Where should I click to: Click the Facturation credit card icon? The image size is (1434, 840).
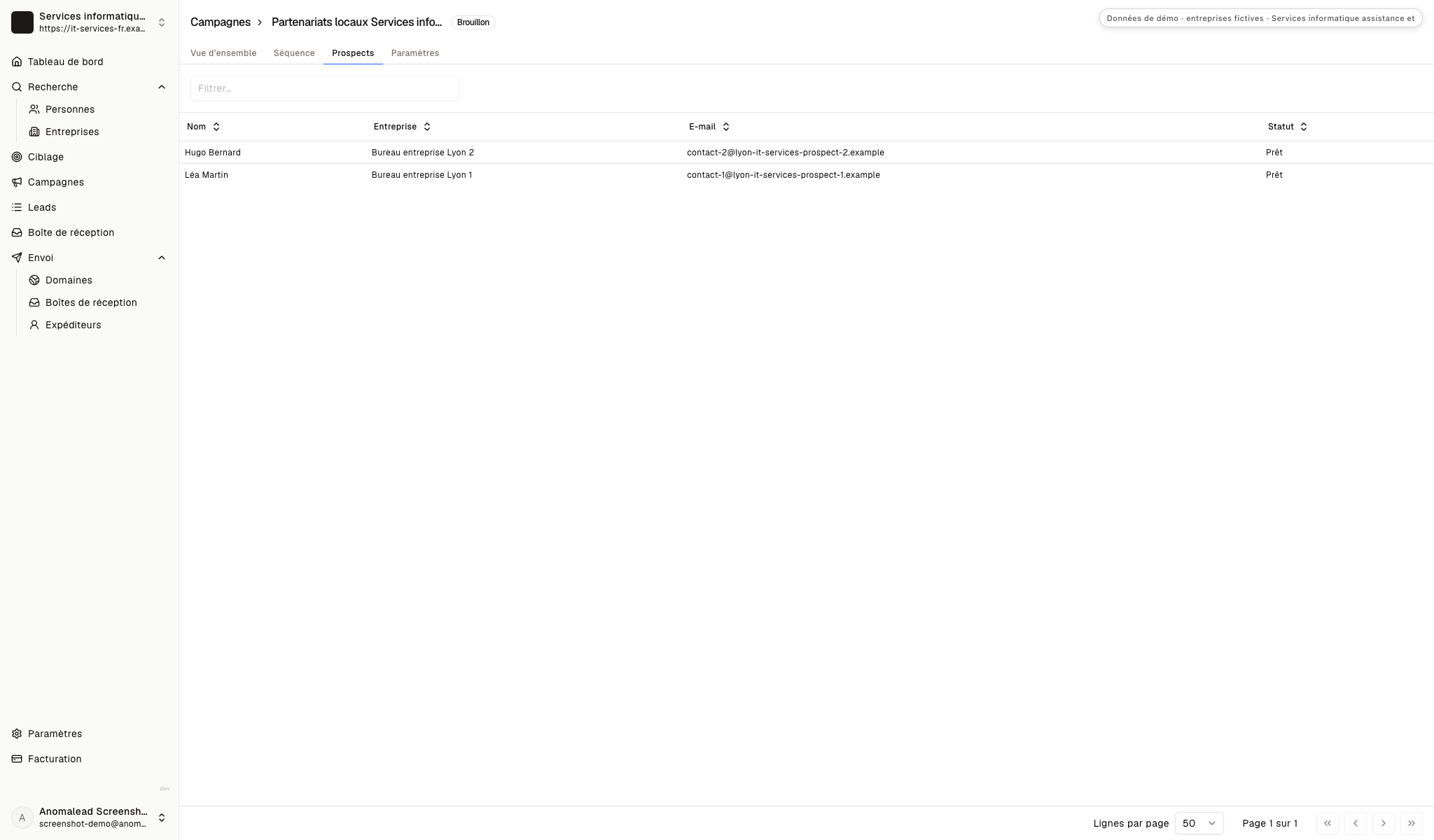tap(17, 759)
